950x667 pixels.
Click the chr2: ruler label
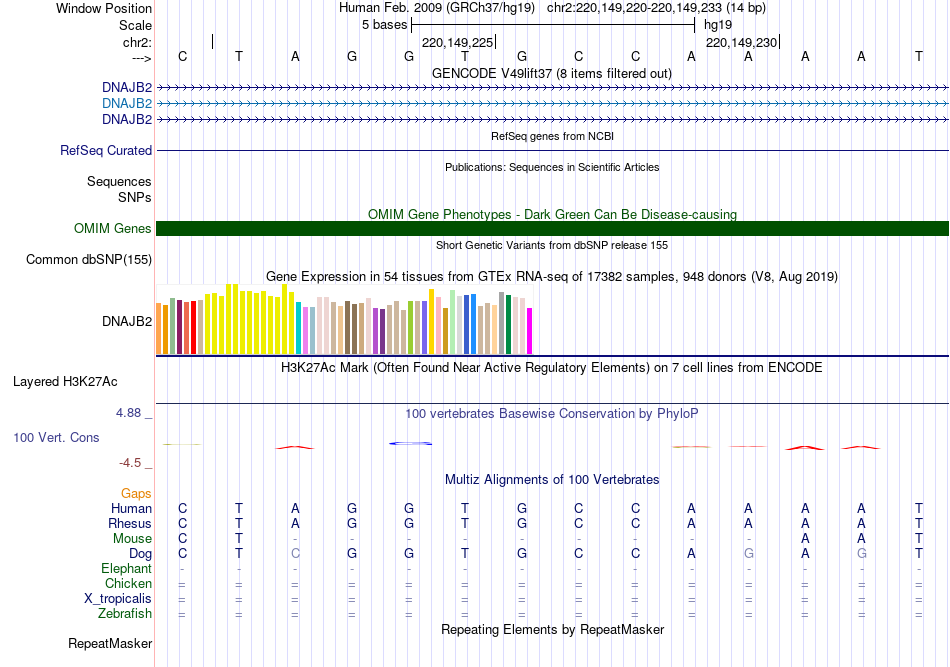click(137, 42)
